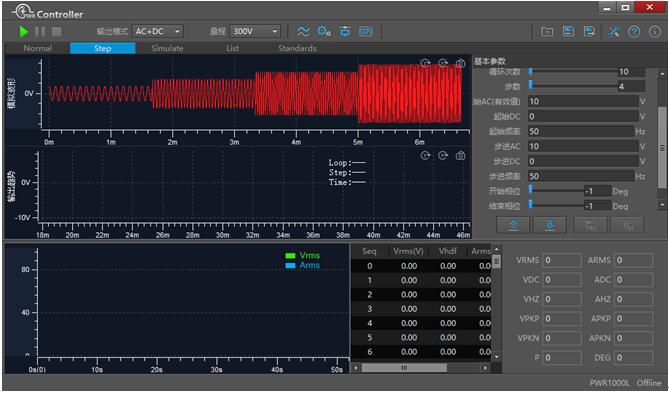669x393 pixels.
Task: Toggle the blue Arms legend entry
Action: pyautogui.click(x=303, y=265)
